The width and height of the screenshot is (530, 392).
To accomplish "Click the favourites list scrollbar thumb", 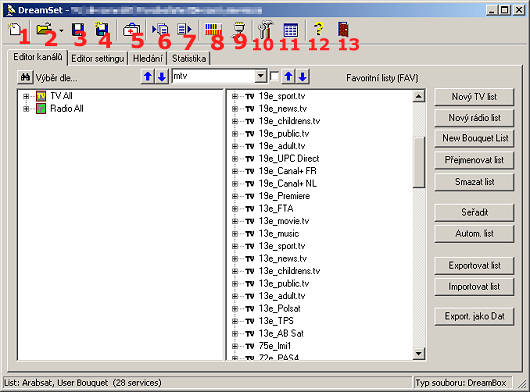I will pos(418,162).
